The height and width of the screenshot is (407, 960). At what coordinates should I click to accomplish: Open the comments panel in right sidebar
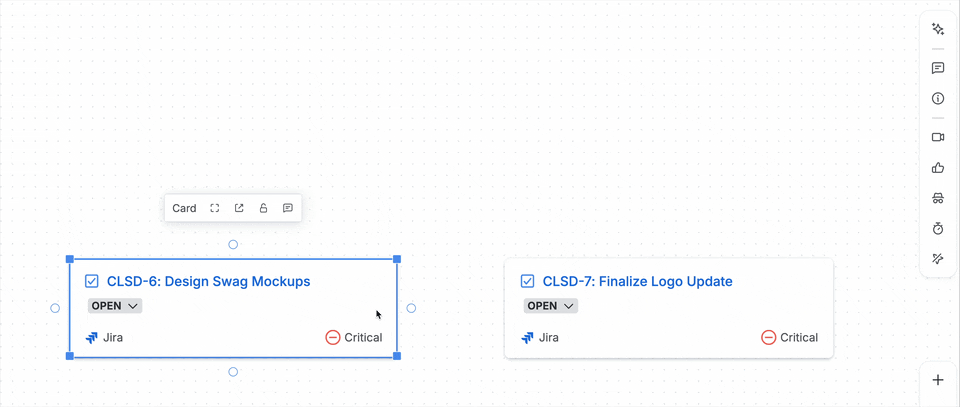click(938, 68)
